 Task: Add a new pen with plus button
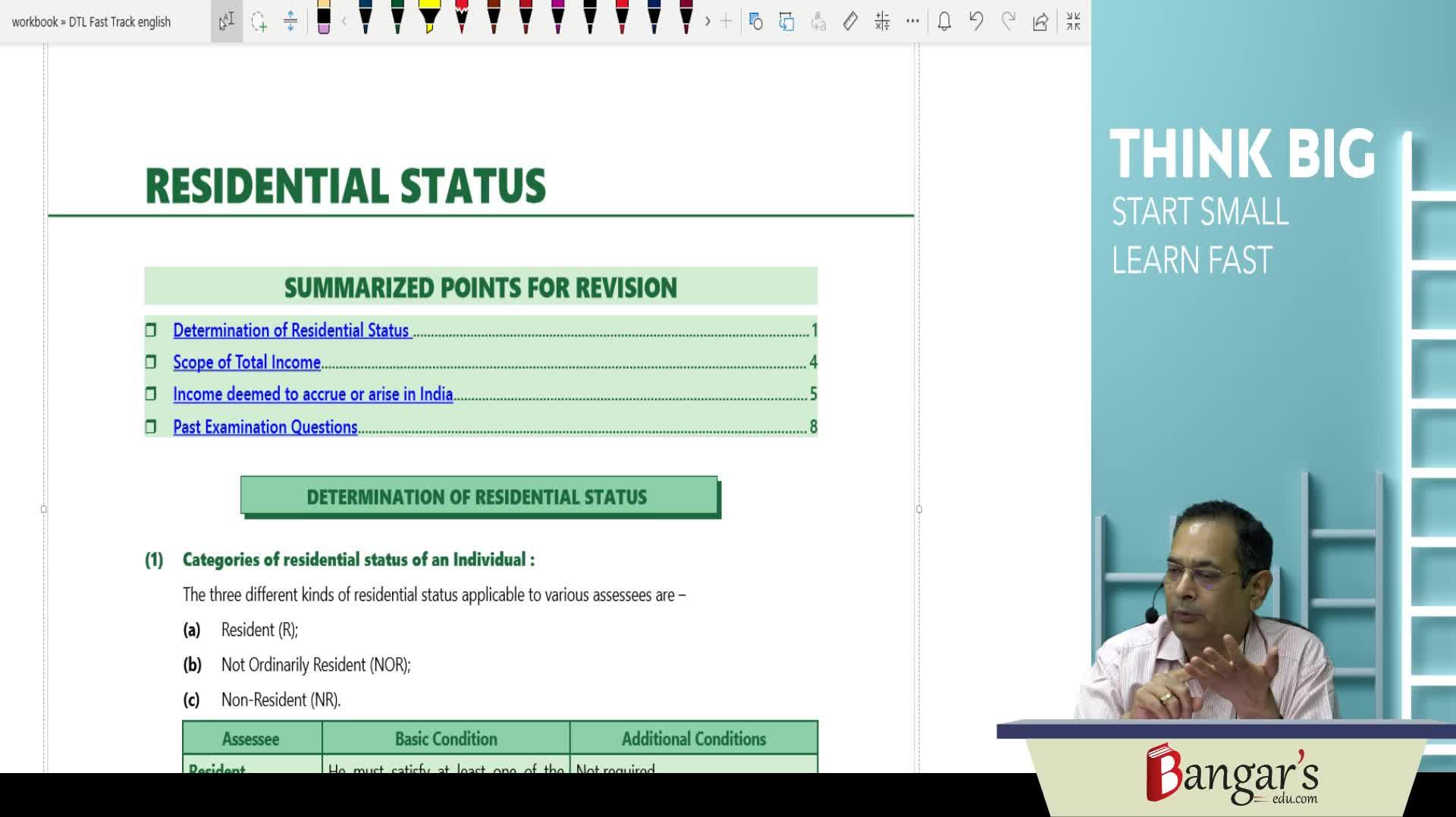click(726, 21)
